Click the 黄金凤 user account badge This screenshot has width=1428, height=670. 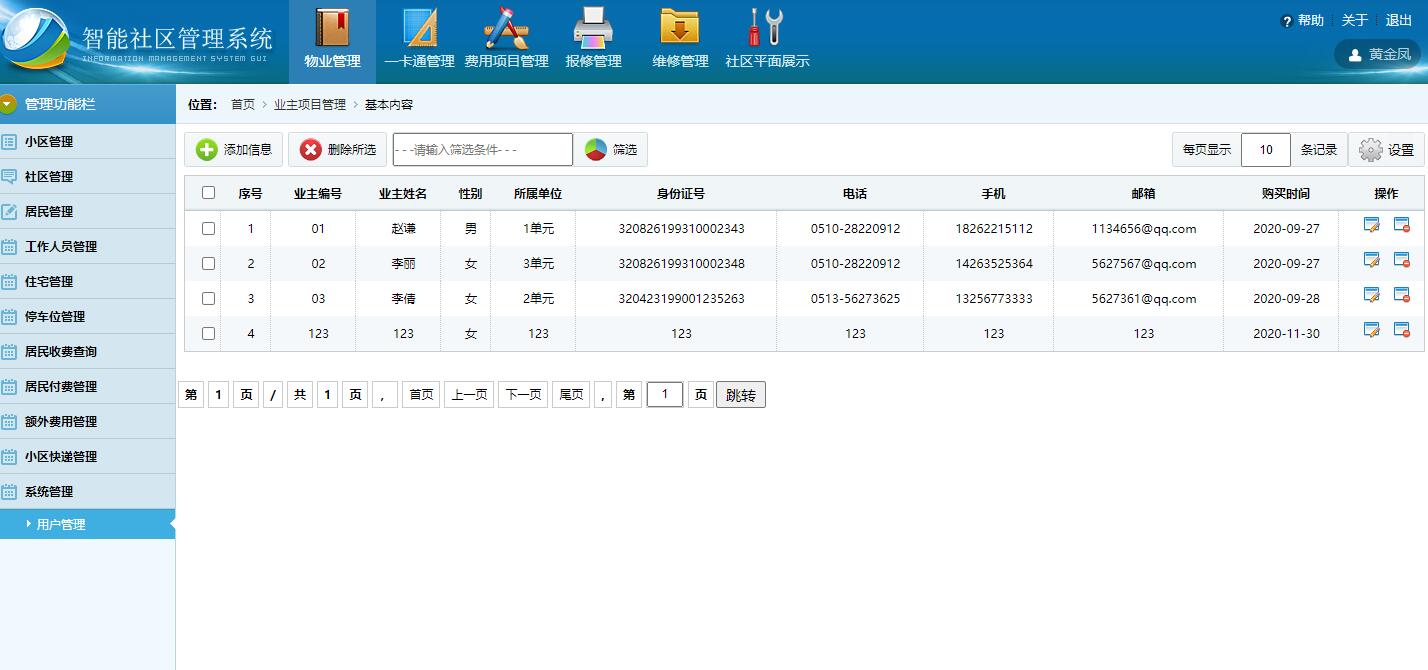click(x=1377, y=54)
